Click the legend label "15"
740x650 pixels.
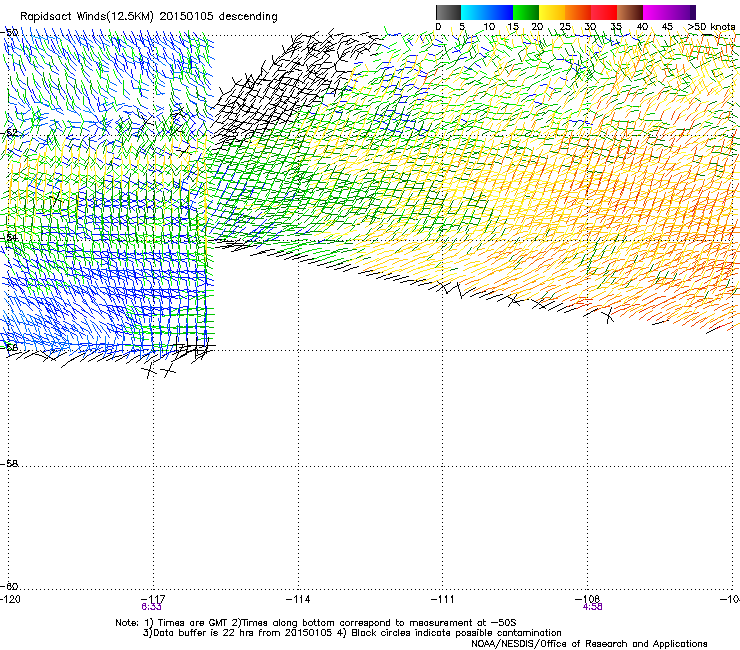point(513,27)
